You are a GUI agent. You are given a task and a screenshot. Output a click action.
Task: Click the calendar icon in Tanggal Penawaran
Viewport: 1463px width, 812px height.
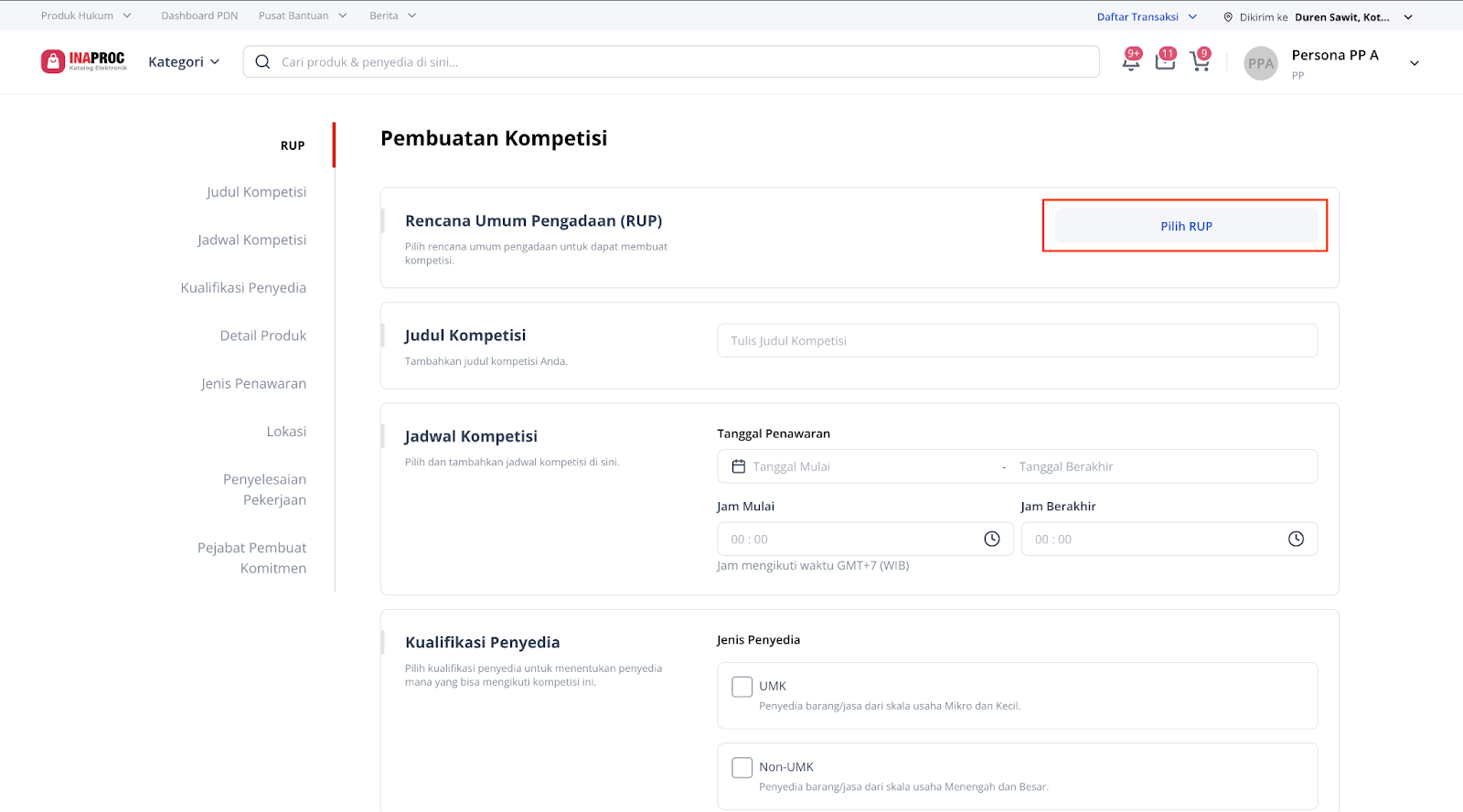[739, 466]
